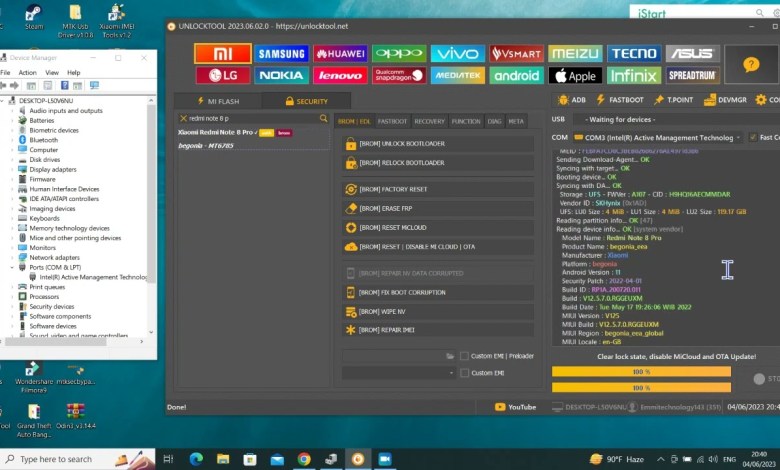Screen dimensions: 780x470
Task: Clear the model search with X icon
Action: click(x=183, y=118)
